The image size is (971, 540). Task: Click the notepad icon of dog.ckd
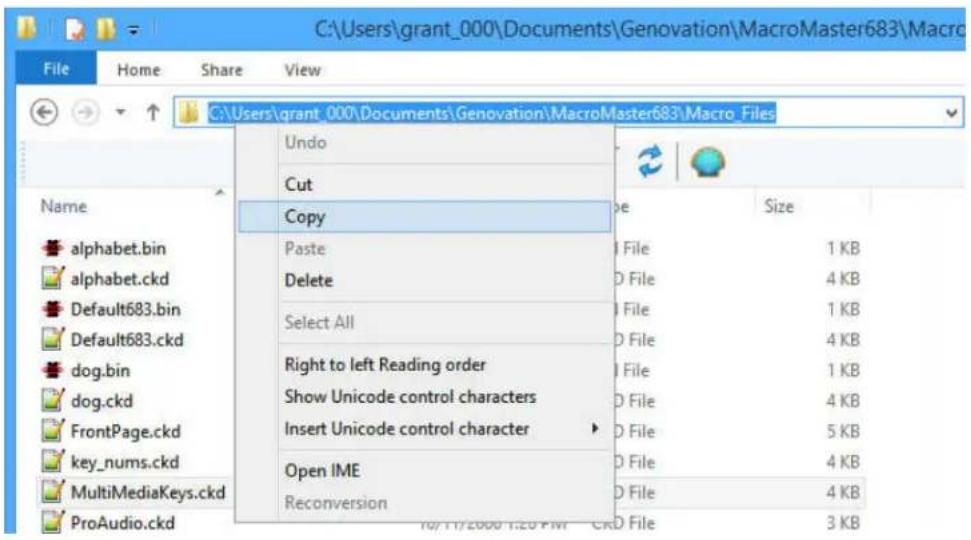click(53, 400)
